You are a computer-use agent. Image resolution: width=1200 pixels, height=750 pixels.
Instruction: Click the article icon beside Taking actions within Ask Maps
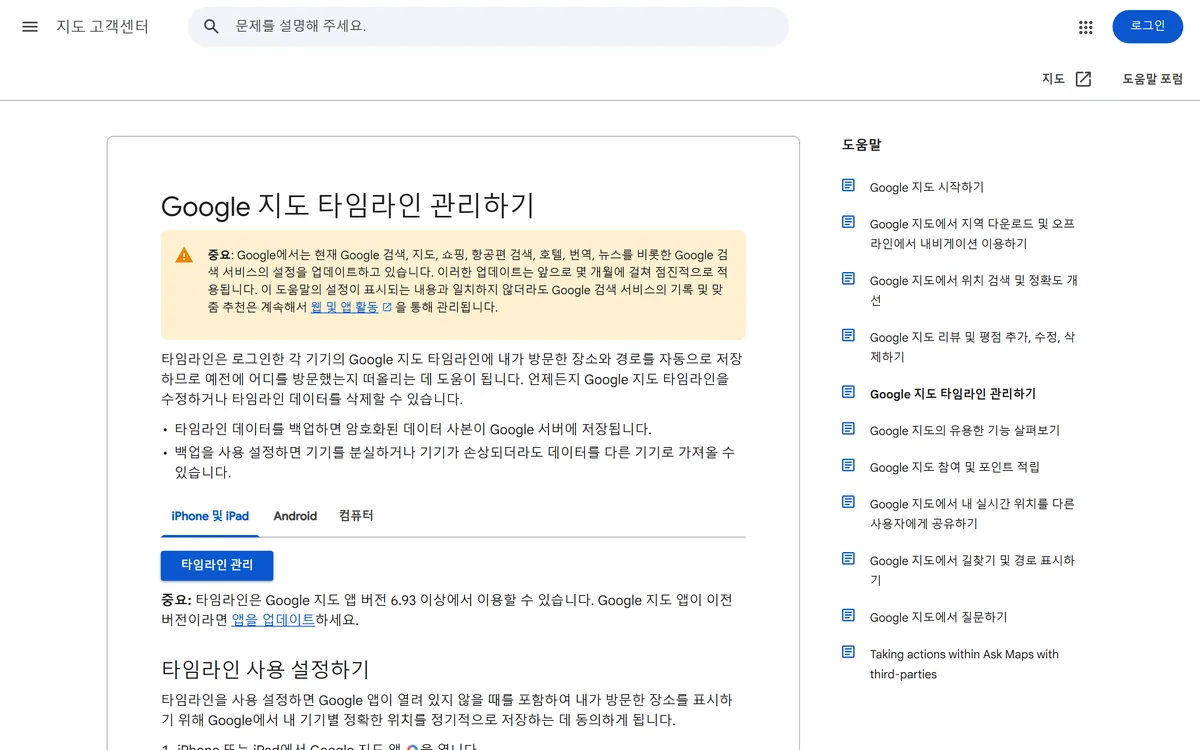[x=848, y=652]
